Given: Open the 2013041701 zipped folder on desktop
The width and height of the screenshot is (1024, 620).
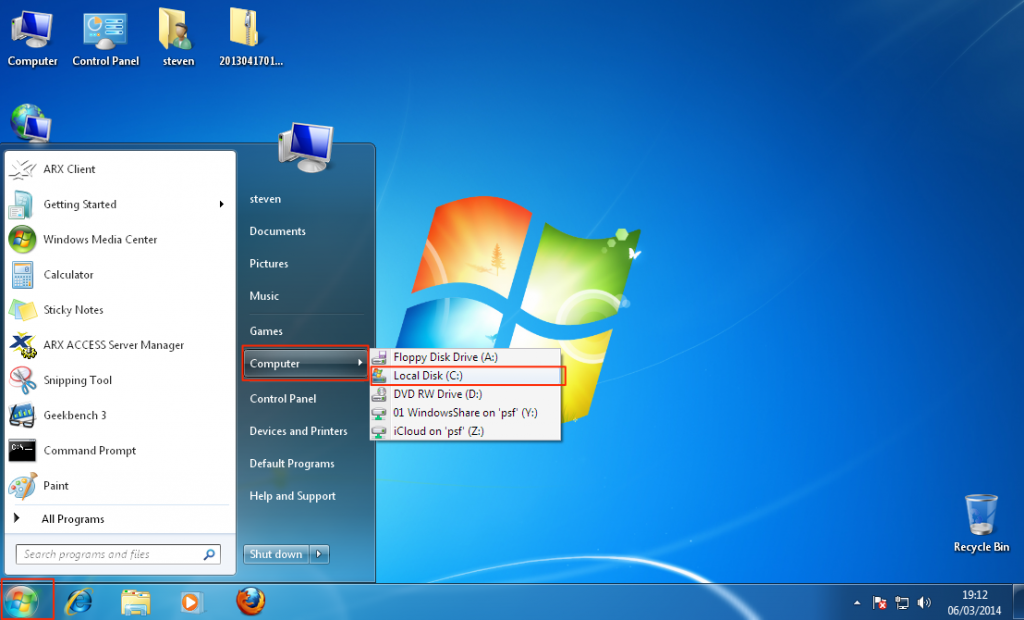Looking at the screenshot, I should coord(250,39).
